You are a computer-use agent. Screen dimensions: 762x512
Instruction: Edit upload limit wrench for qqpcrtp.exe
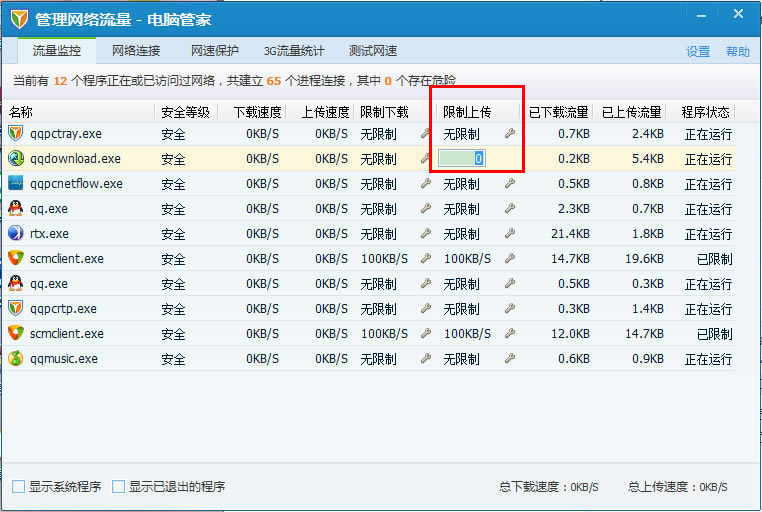(x=510, y=308)
